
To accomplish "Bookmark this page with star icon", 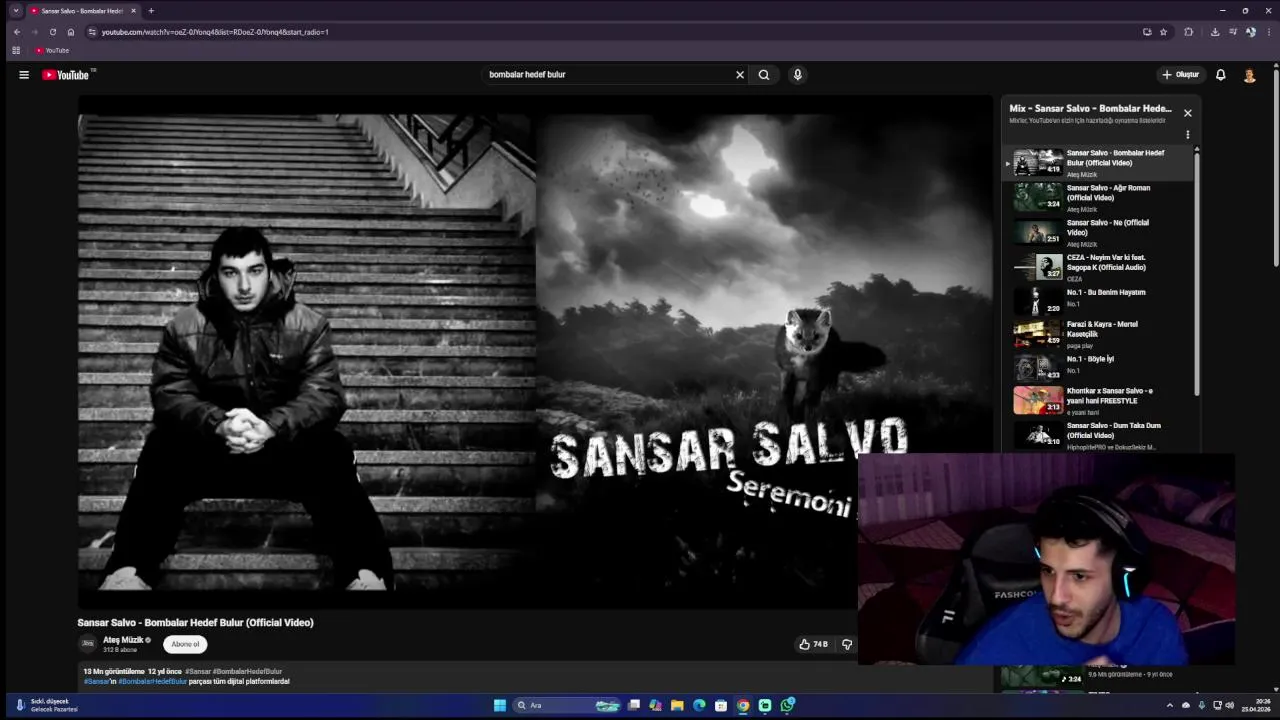I will 1163,32.
